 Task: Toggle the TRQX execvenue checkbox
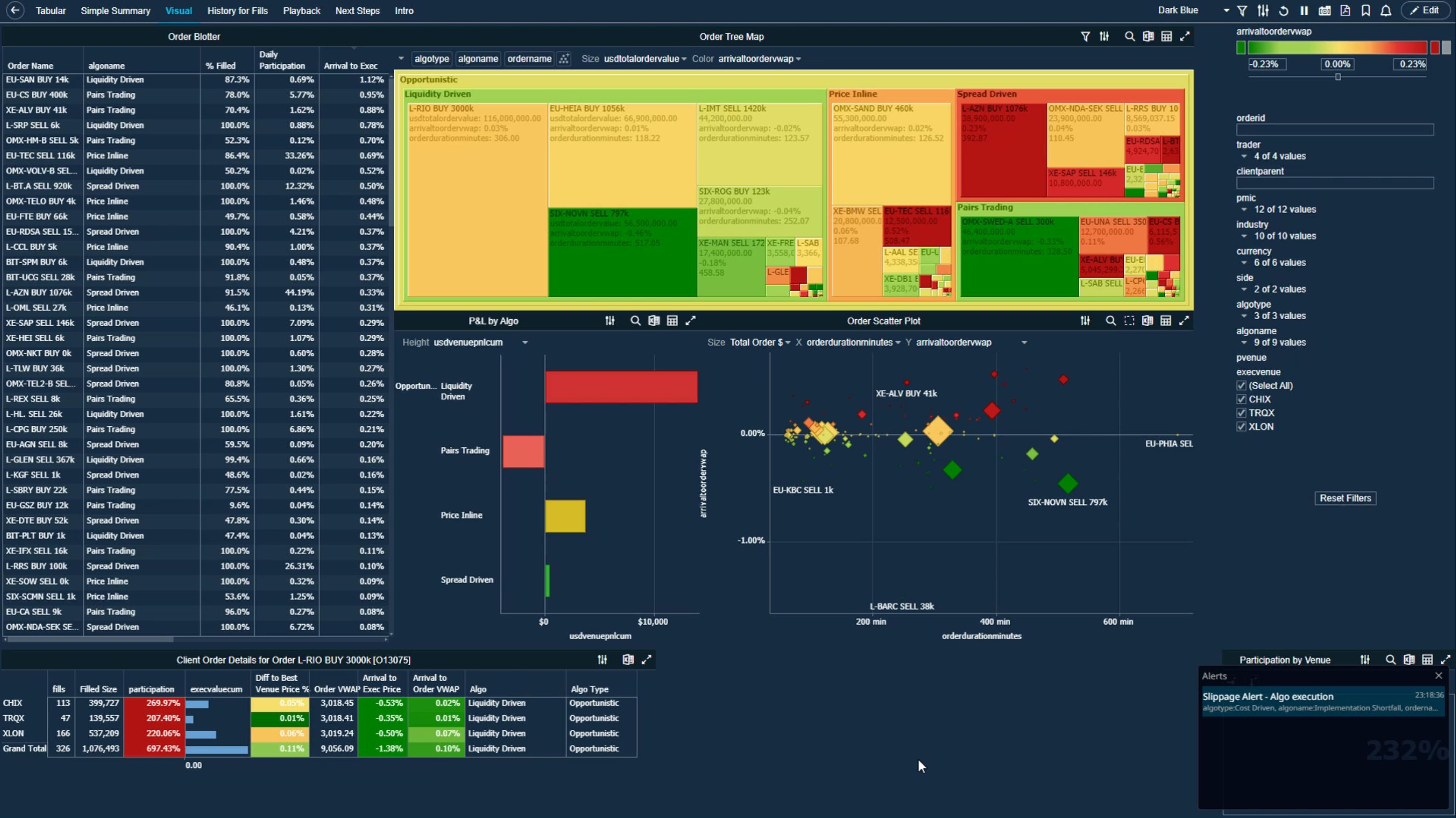(x=1241, y=413)
